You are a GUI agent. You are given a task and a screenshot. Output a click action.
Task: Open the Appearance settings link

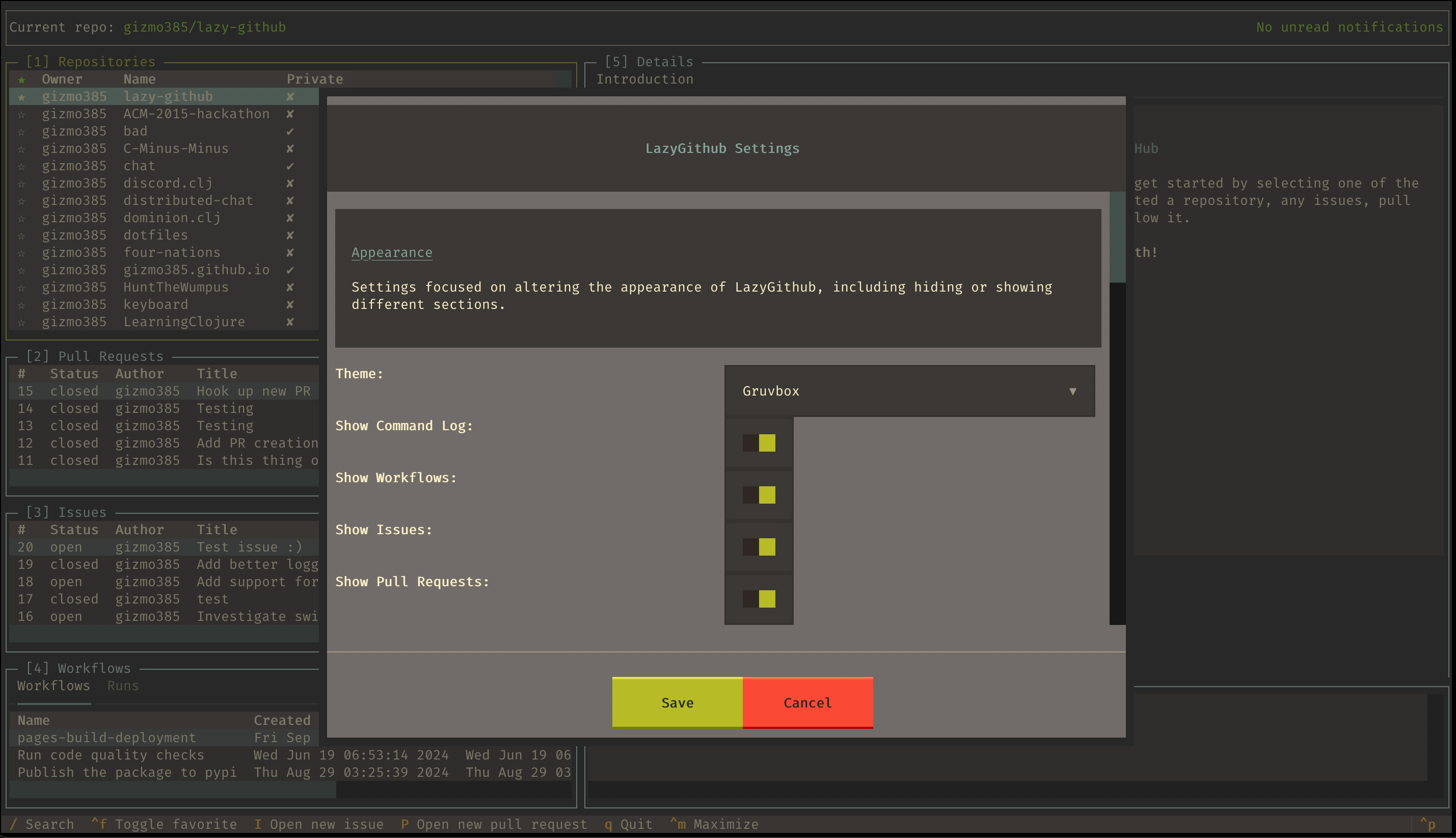[392, 252]
